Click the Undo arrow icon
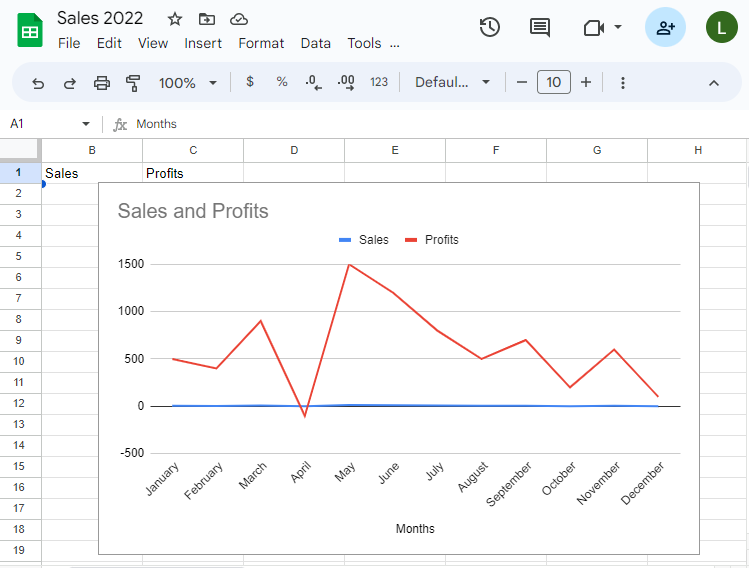Screen dimensions: 749x568 click(38, 83)
